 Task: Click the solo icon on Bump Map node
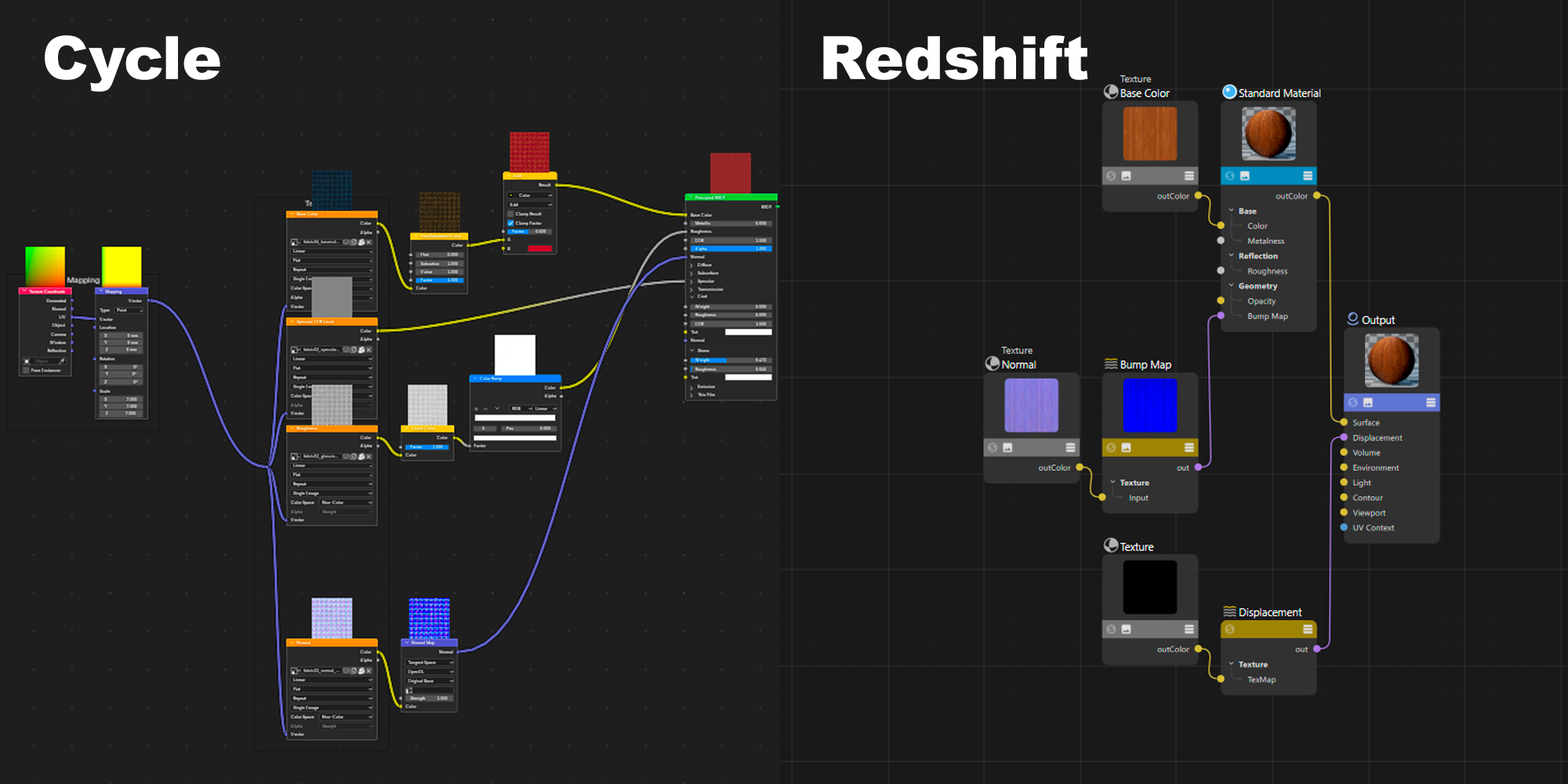click(1111, 448)
